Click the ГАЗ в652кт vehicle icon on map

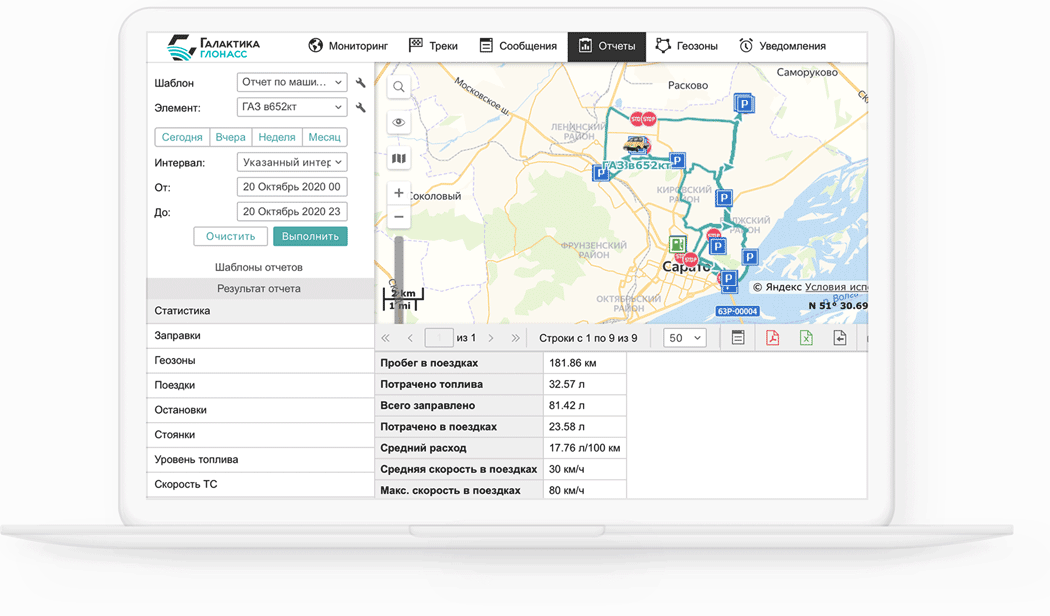pyautogui.click(x=635, y=145)
